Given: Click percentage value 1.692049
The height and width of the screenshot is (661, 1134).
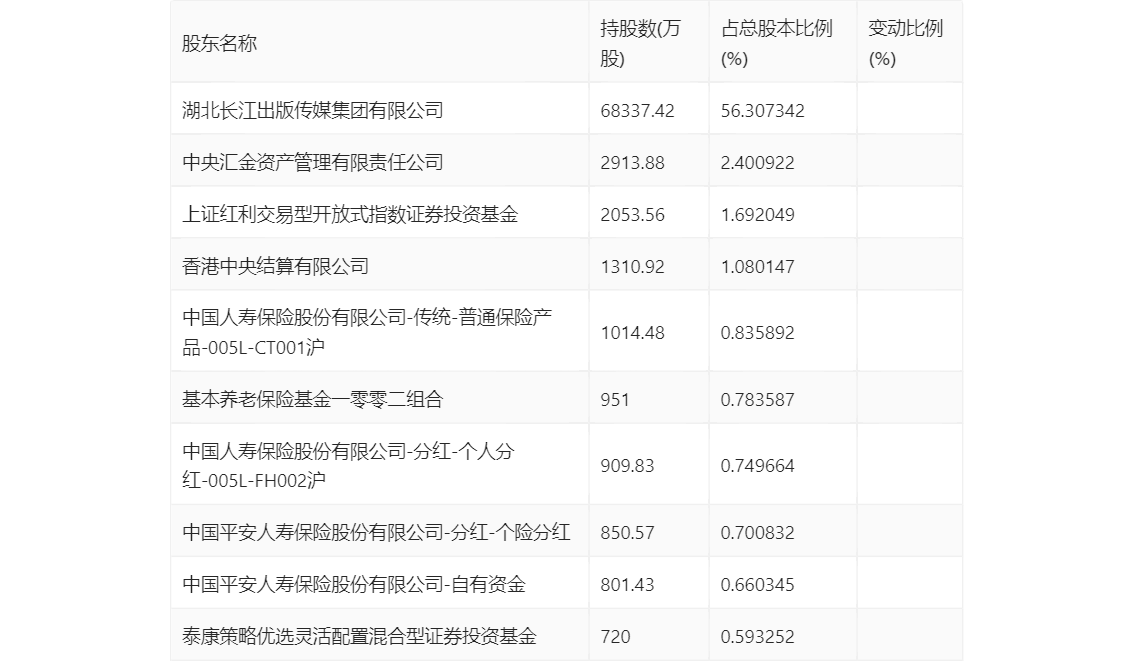Looking at the screenshot, I should (x=757, y=215).
